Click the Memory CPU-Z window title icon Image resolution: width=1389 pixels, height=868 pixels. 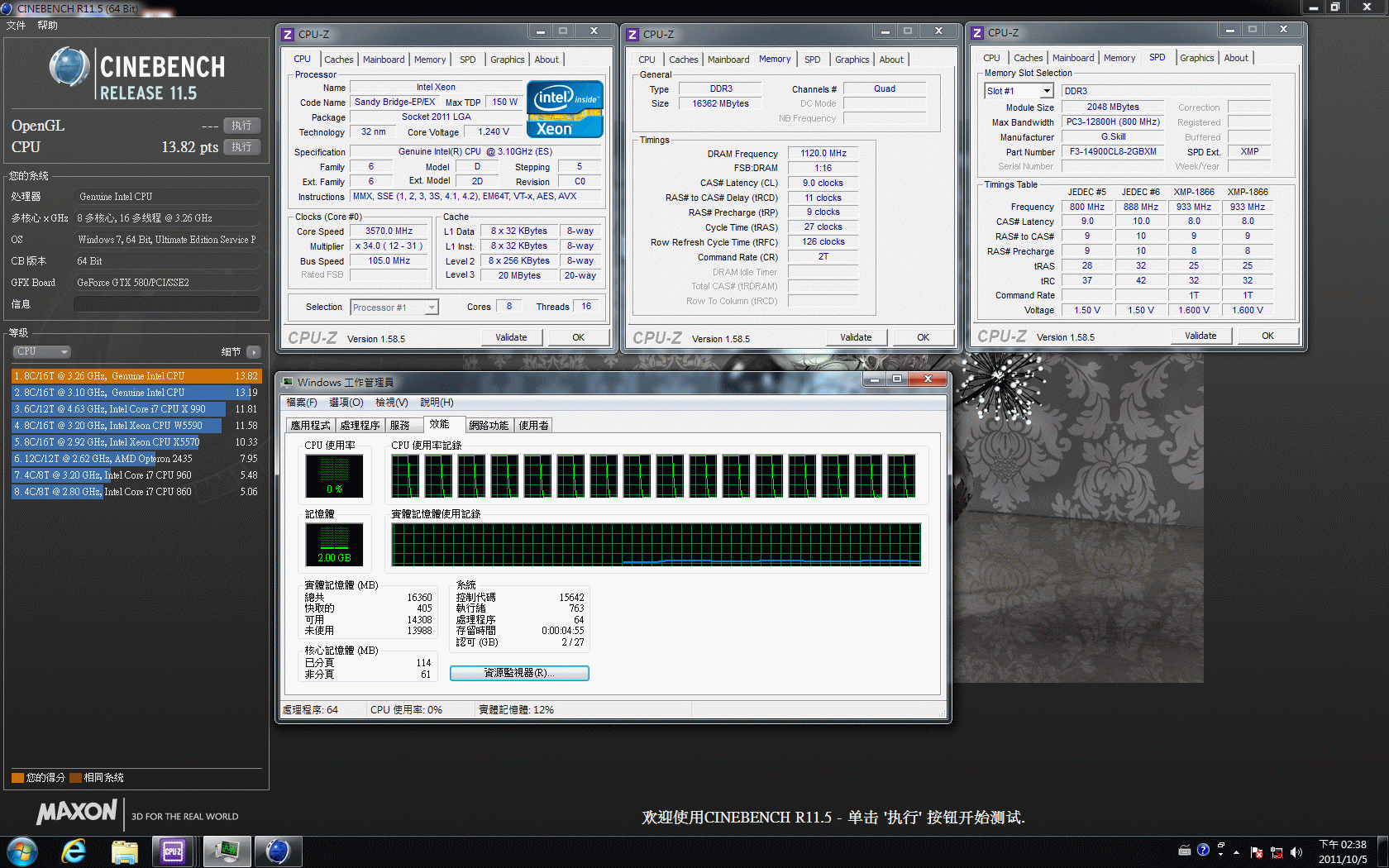click(632, 35)
